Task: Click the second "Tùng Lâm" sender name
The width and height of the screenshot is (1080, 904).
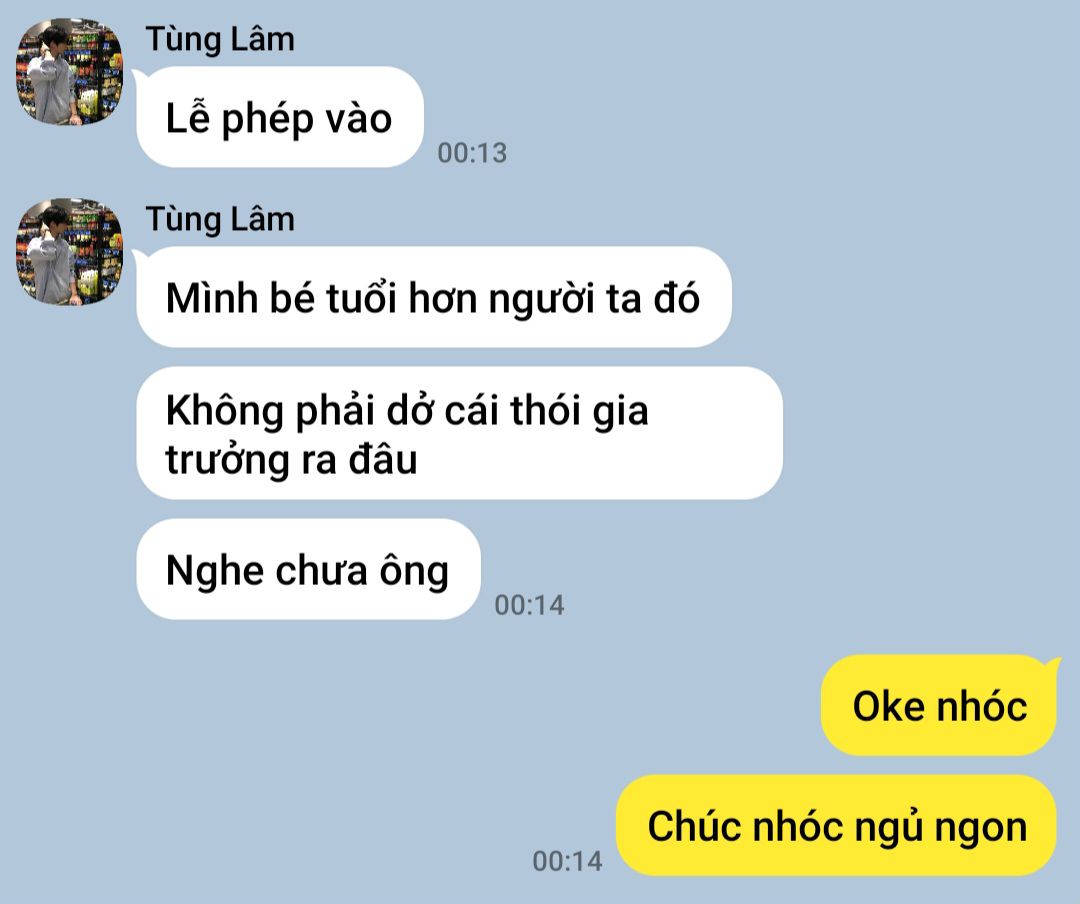Action: click(x=220, y=220)
